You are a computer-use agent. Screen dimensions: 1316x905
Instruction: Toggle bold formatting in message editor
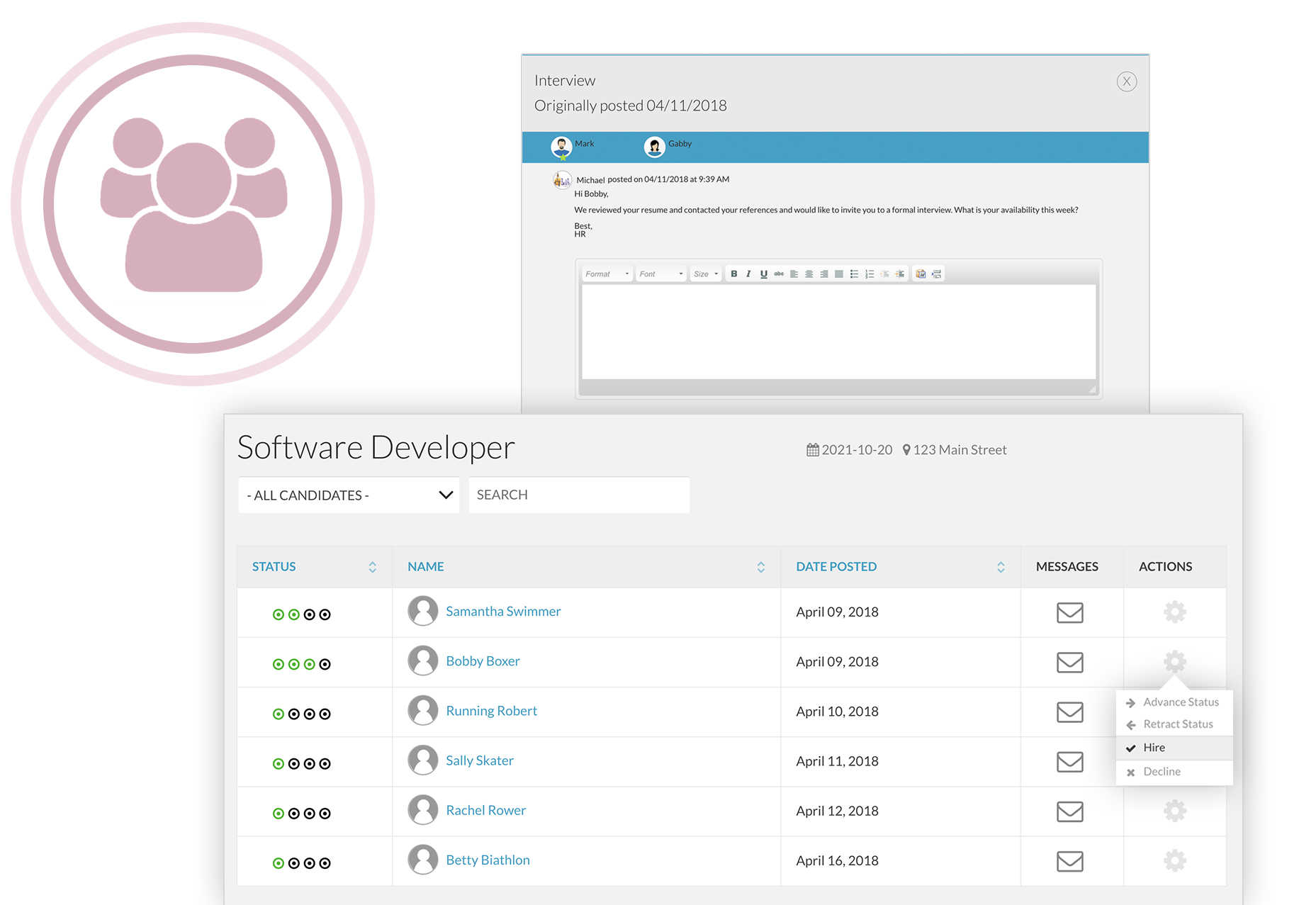pos(733,274)
